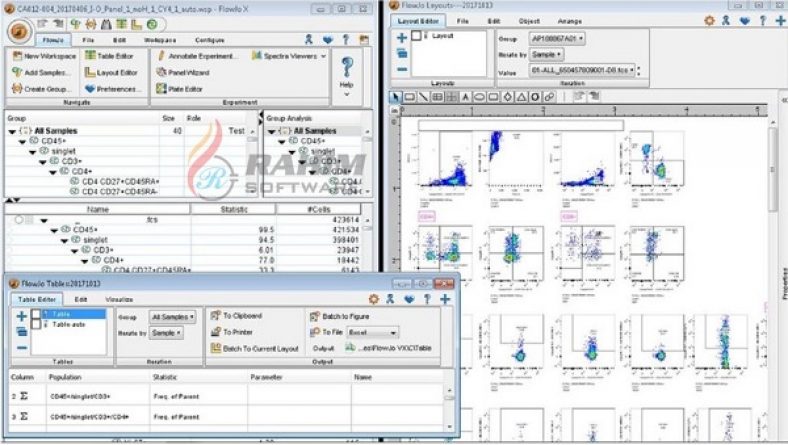Click Layout Editor icon in quick access toolbar
788x445 pixels.
click(x=136, y=24)
